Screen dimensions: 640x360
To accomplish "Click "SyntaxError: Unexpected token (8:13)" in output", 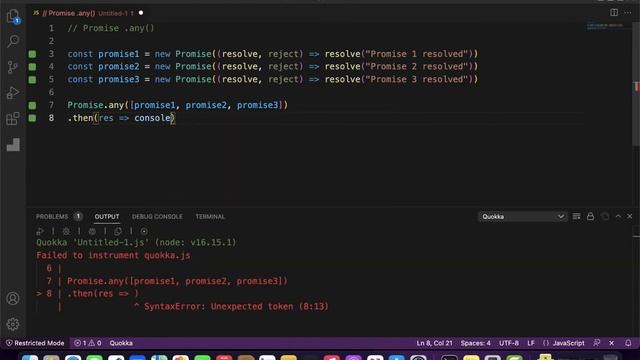I will [236, 307].
